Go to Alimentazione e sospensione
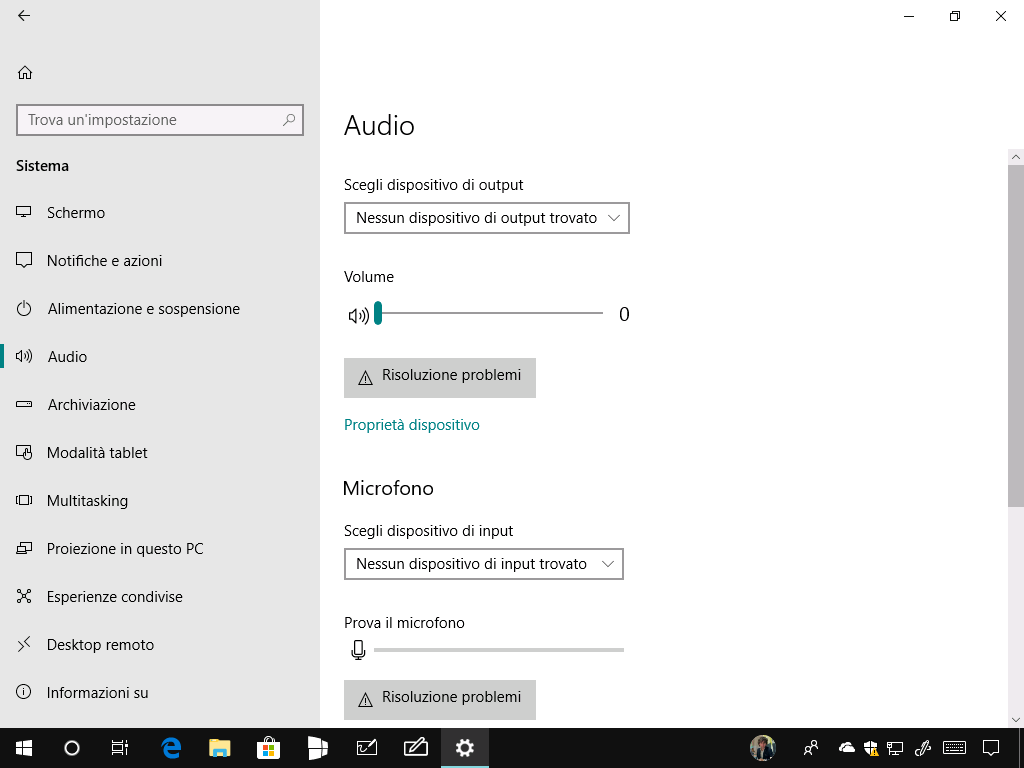The height and width of the screenshot is (768, 1024). click(160, 309)
